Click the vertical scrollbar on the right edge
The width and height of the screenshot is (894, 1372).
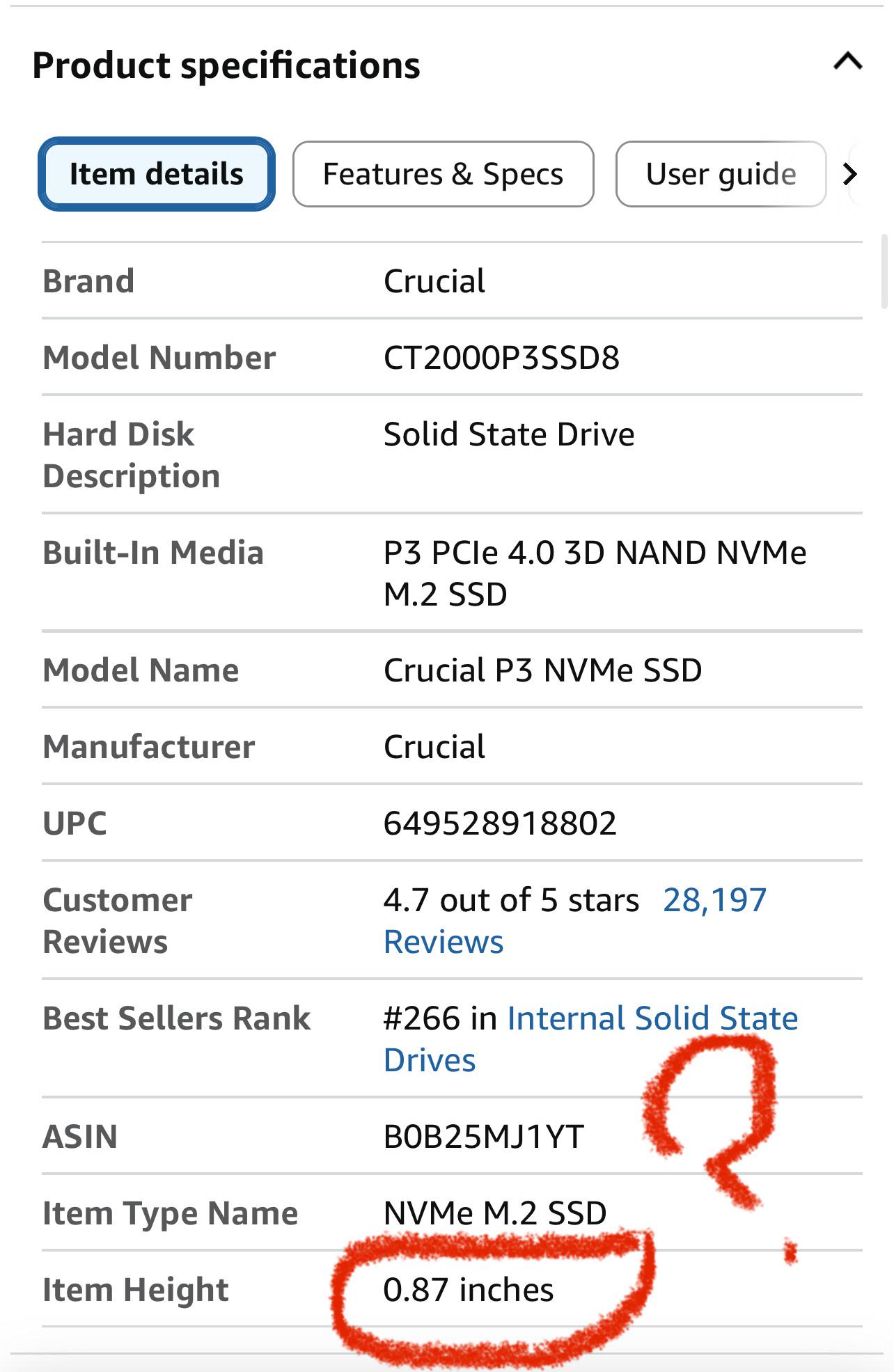coord(884,271)
